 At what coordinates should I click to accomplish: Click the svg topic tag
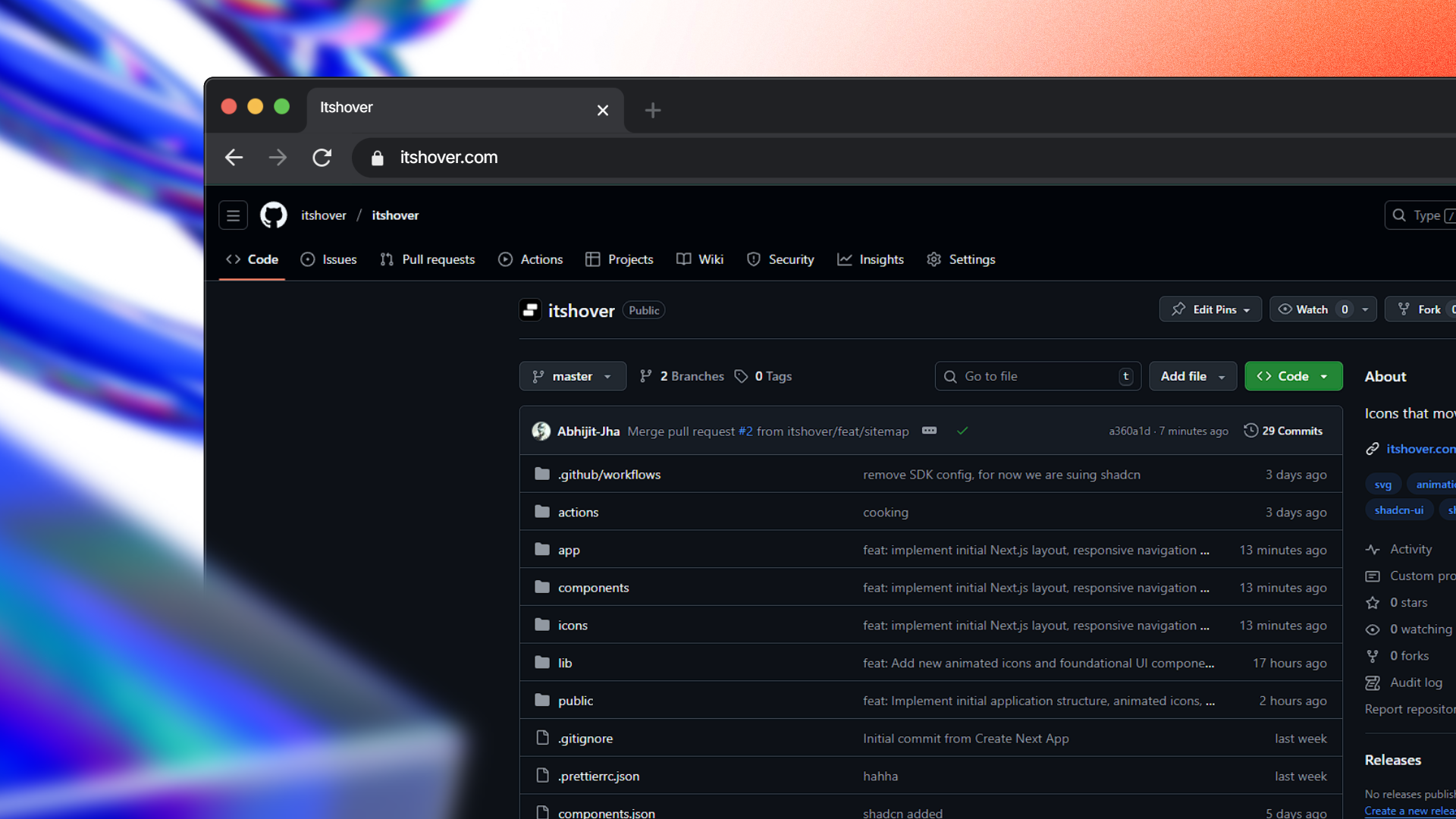(1382, 485)
